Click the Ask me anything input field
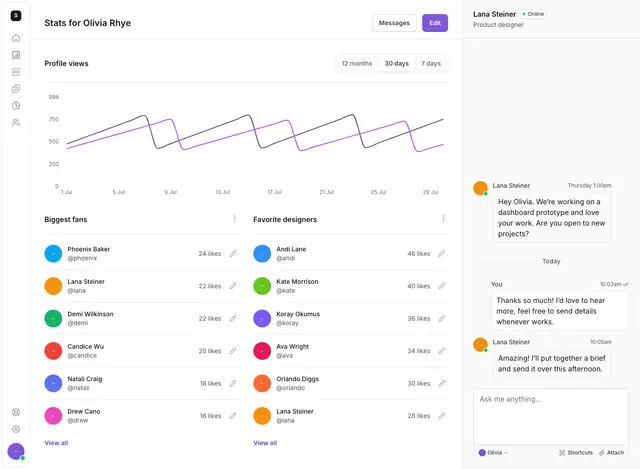This screenshot has width=640, height=469. 551,416
